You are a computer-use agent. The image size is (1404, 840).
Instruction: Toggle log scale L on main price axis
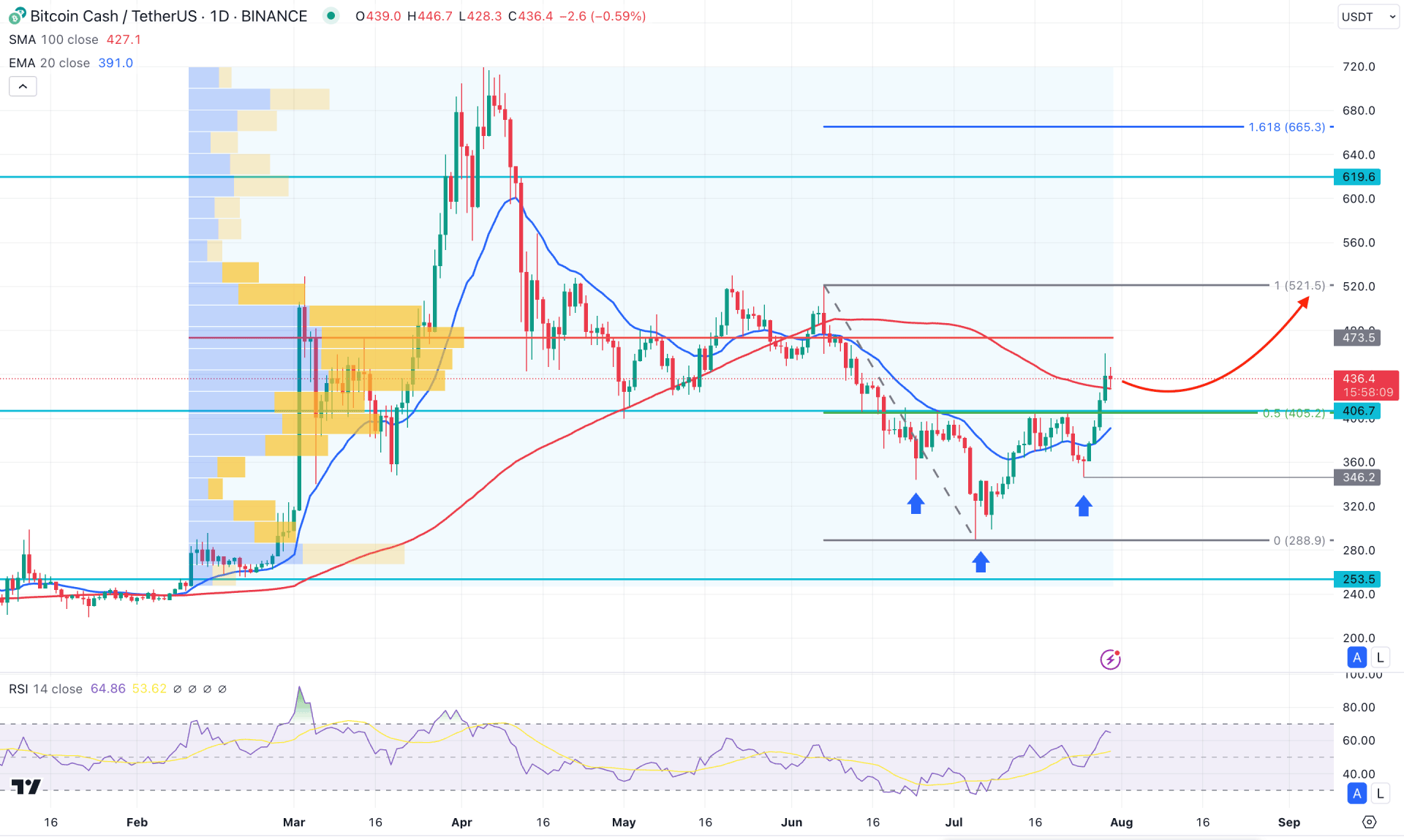[x=1380, y=657]
